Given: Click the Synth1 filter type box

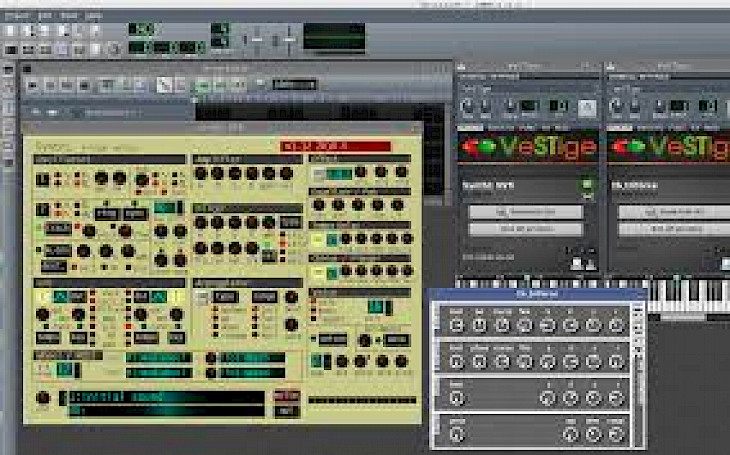Looking at the screenshot, I should click(x=291, y=222).
